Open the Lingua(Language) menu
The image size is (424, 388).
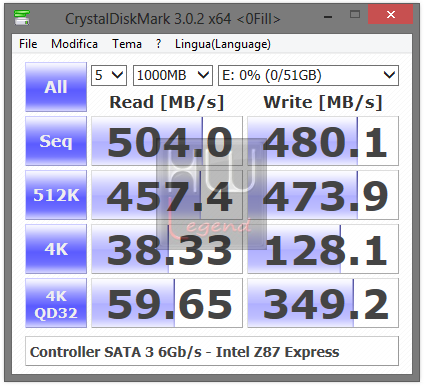tap(223, 44)
